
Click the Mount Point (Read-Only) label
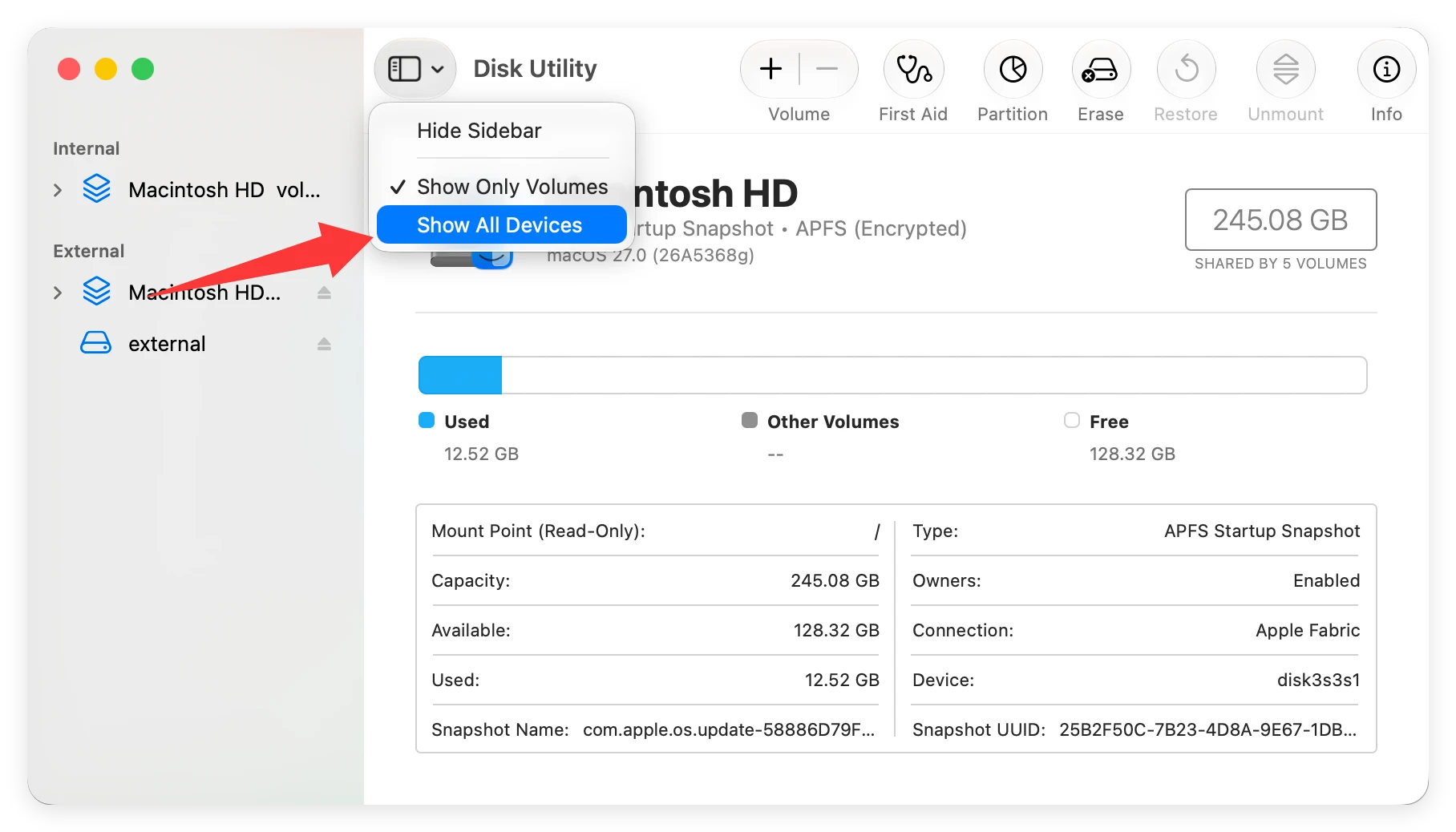click(x=538, y=531)
